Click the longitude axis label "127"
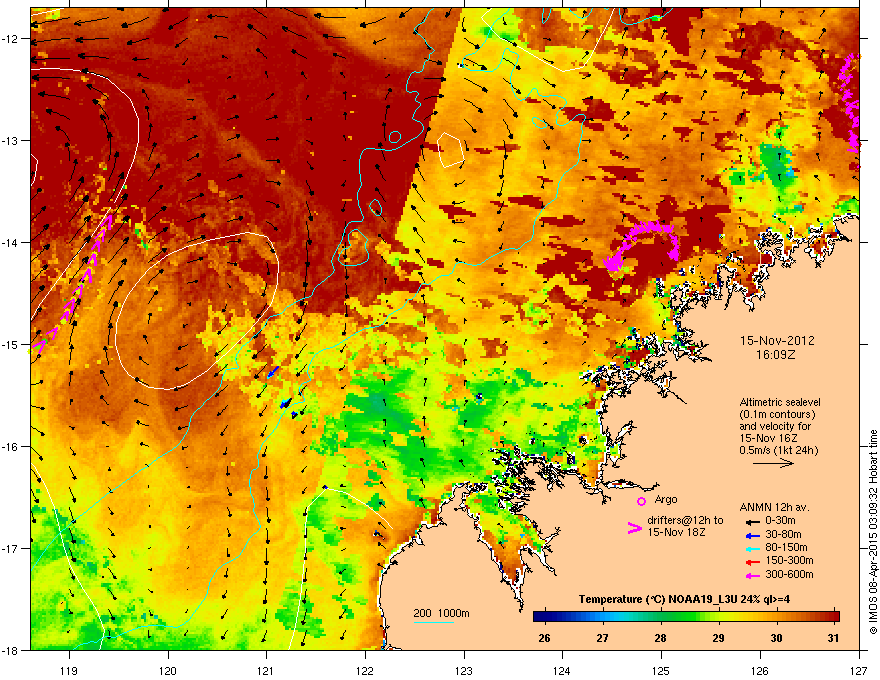The image size is (880, 680). (x=859, y=670)
